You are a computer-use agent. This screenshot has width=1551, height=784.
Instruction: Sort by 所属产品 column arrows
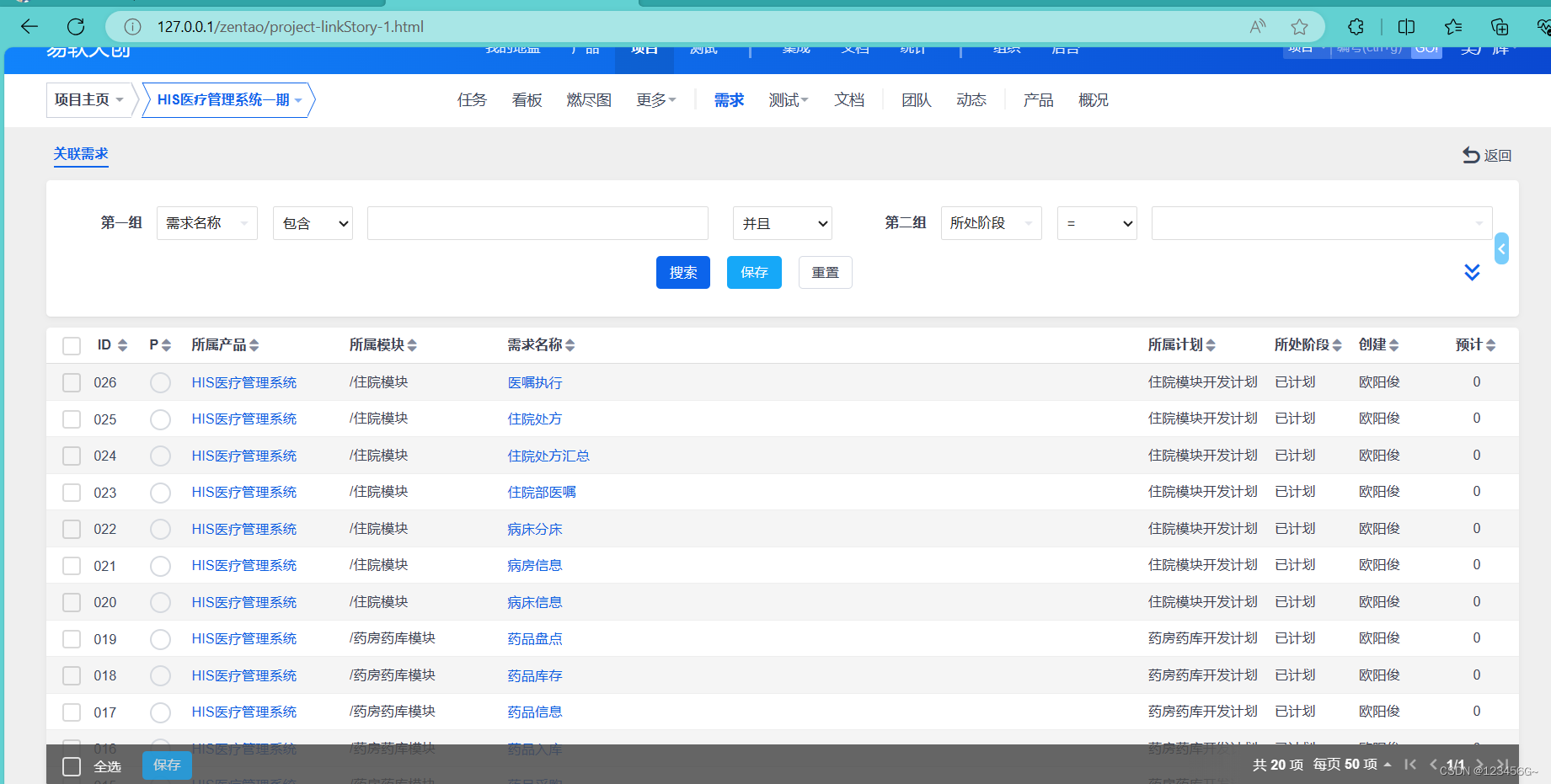[254, 345]
